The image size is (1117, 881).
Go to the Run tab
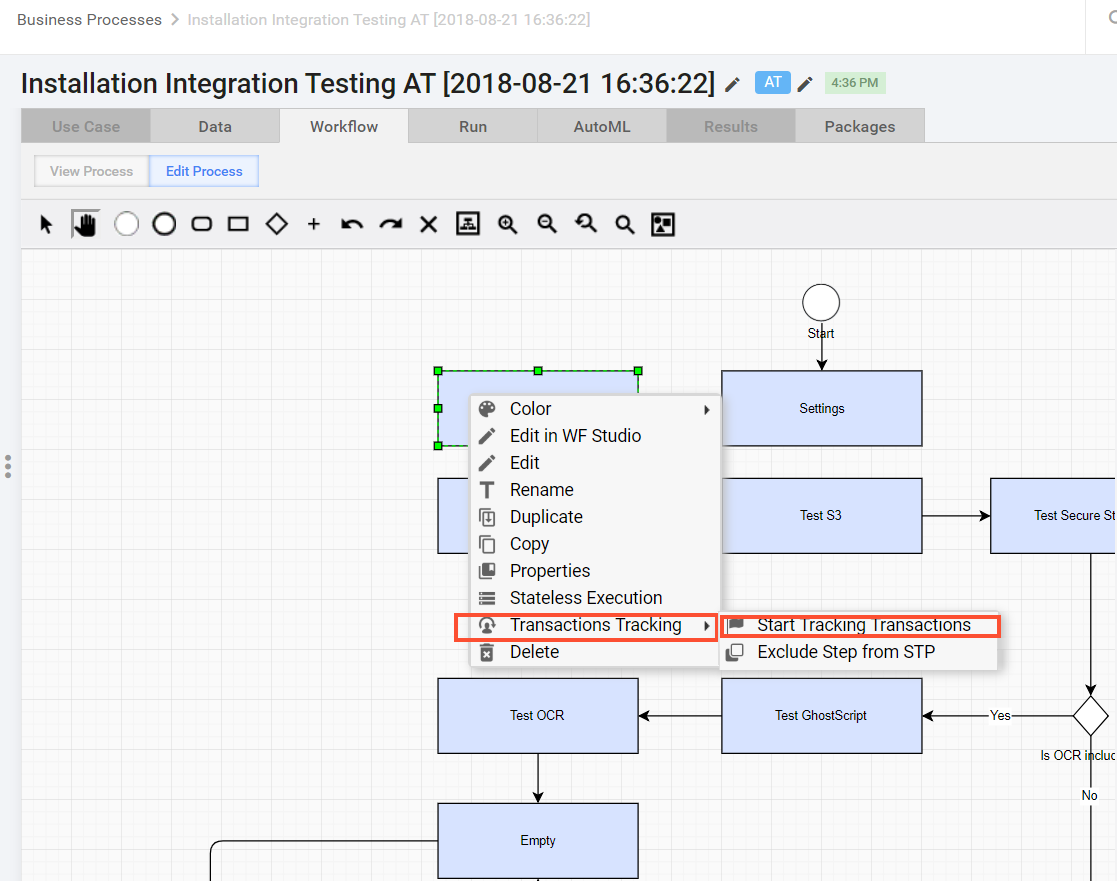coord(473,126)
